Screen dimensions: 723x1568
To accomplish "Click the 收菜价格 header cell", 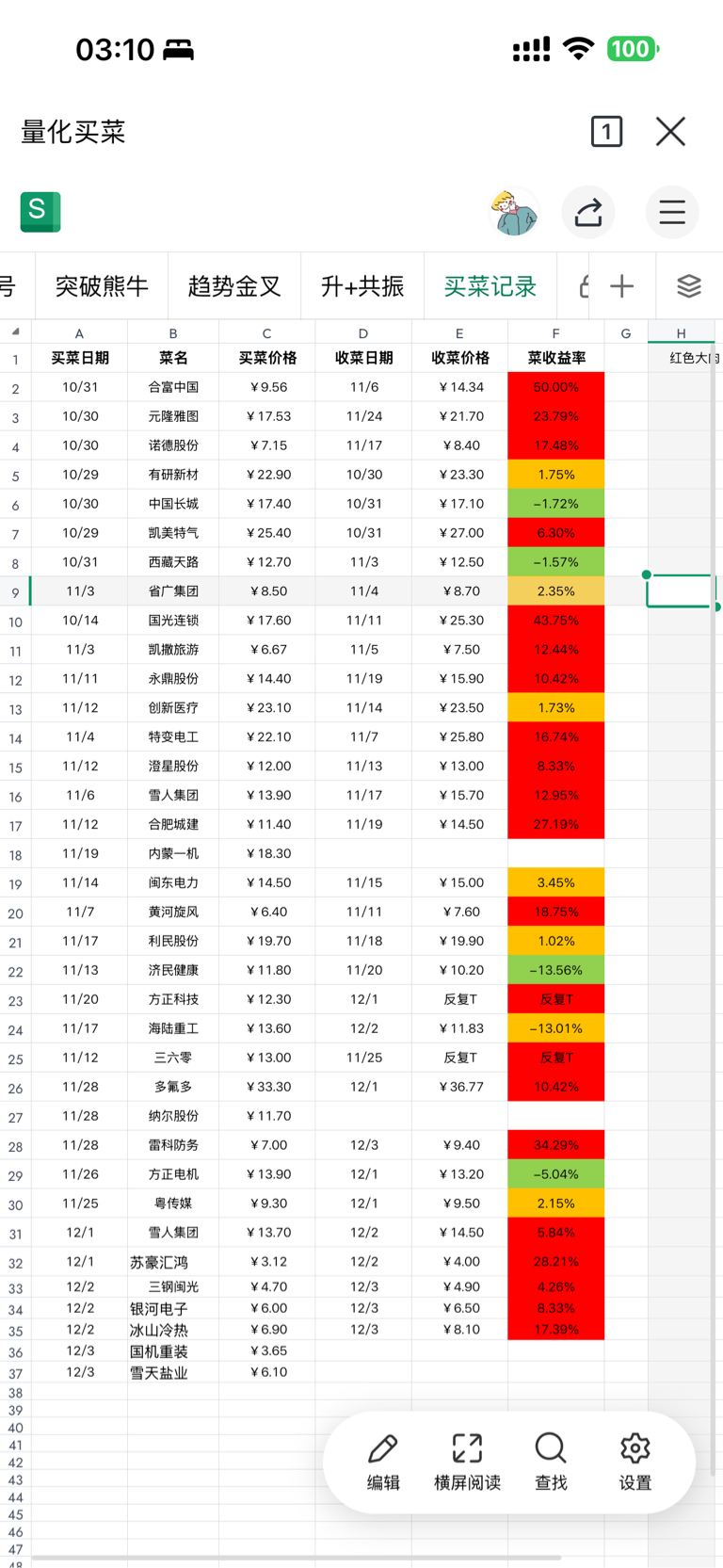I will click(x=459, y=358).
